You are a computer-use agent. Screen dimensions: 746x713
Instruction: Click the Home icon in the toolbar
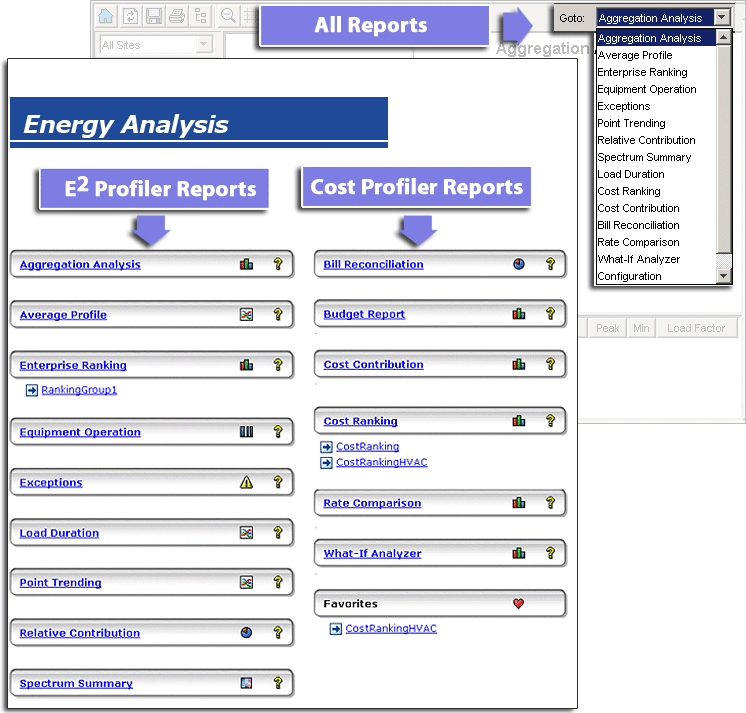105,16
